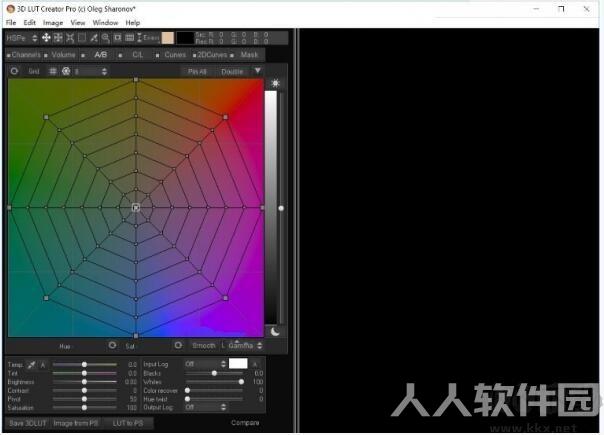604x435 pixels.
Task: Click the Temp eyedropper icon
Action: [x=32, y=364]
